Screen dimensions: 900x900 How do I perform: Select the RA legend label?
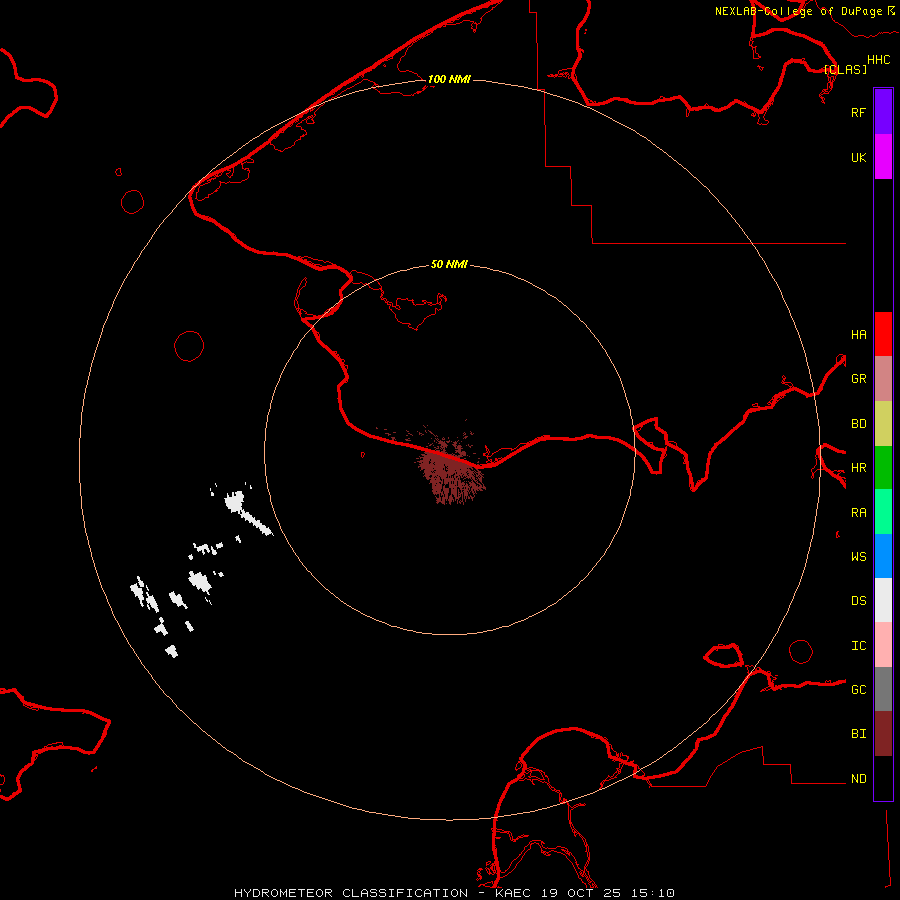pyautogui.click(x=858, y=513)
